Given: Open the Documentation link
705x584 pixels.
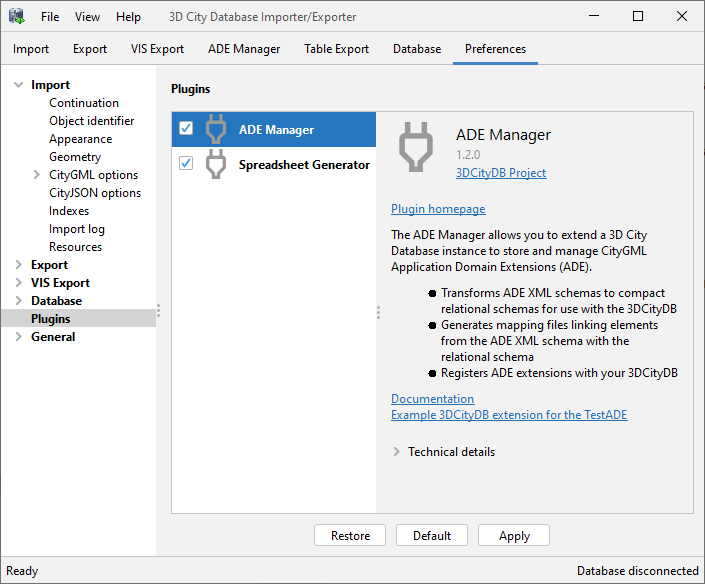Looking at the screenshot, I should click(432, 399).
